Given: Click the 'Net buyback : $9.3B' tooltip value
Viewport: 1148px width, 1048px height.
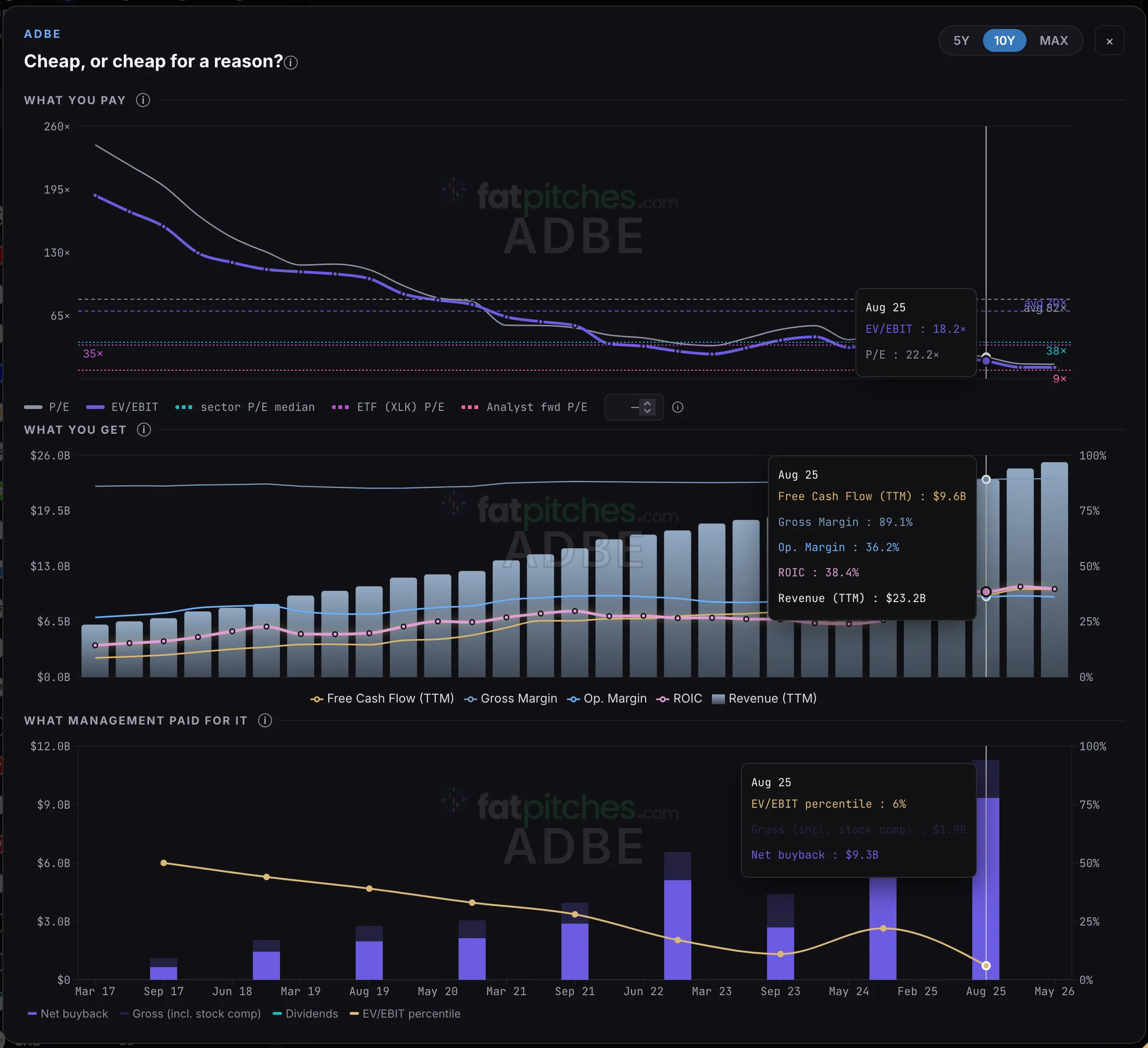Looking at the screenshot, I should [x=814, y=854].
